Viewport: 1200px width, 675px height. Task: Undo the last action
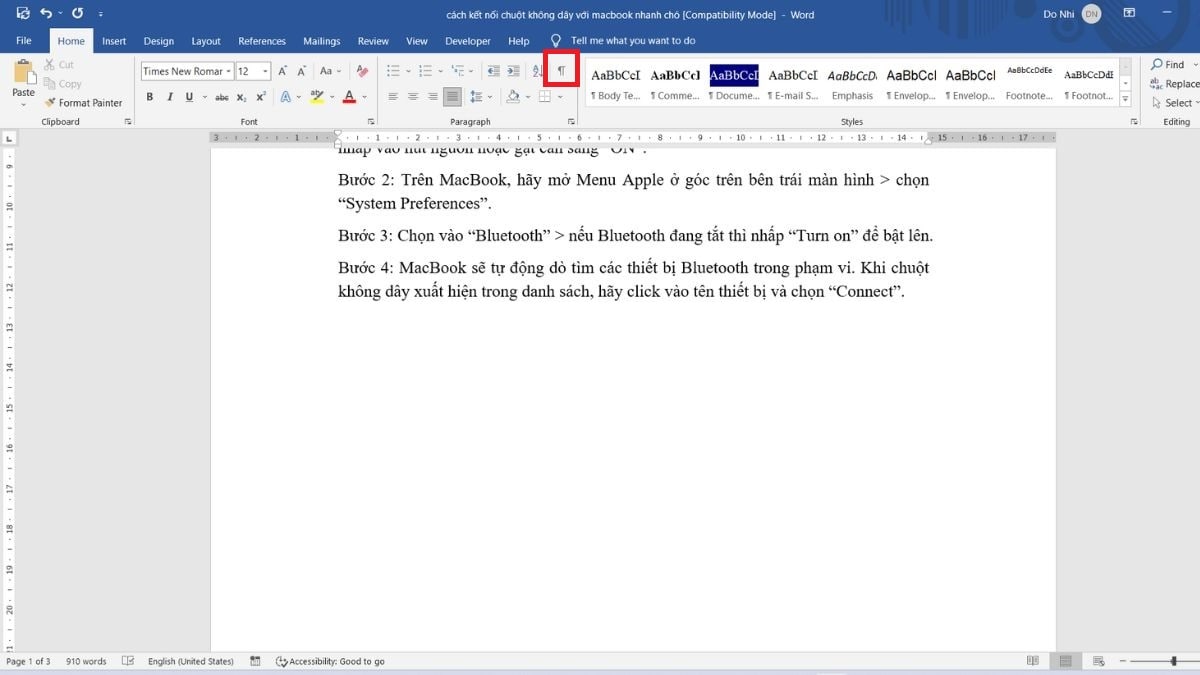(x=46, y=14)
